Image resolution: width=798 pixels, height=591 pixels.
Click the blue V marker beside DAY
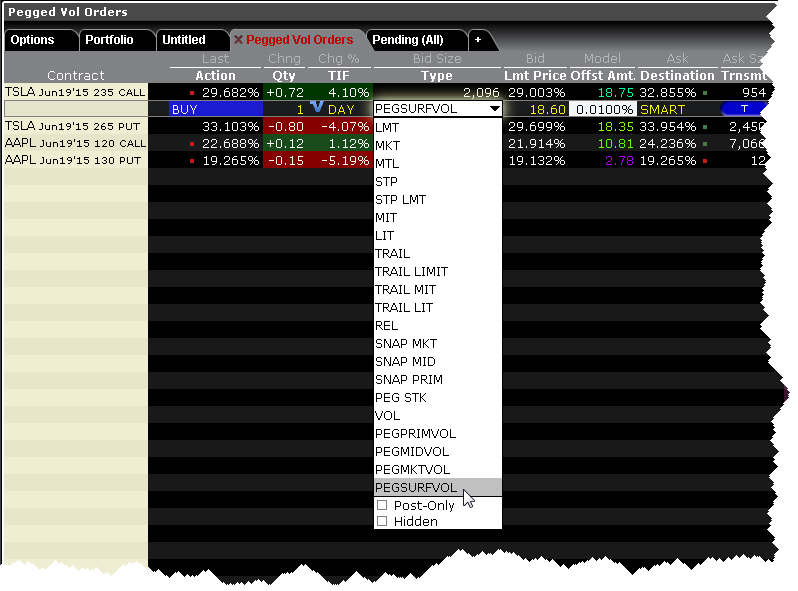pyautogui.click(x=315, y=106)
